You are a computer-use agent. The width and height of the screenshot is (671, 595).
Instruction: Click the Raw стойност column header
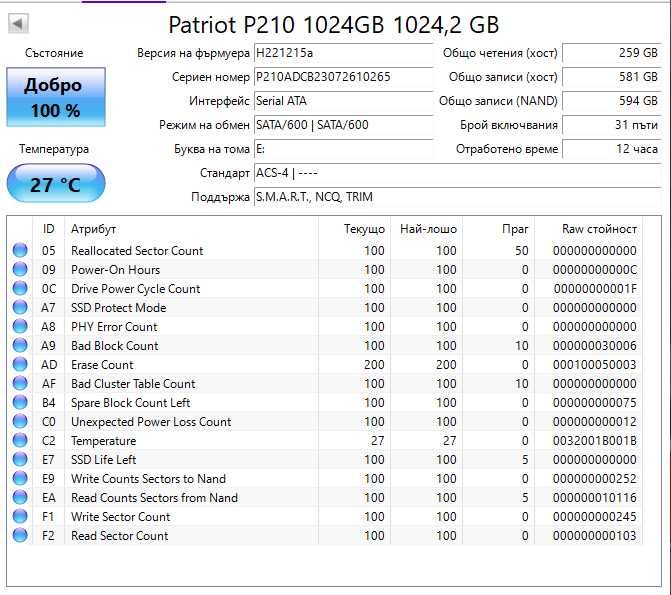[x=588, y=229]
